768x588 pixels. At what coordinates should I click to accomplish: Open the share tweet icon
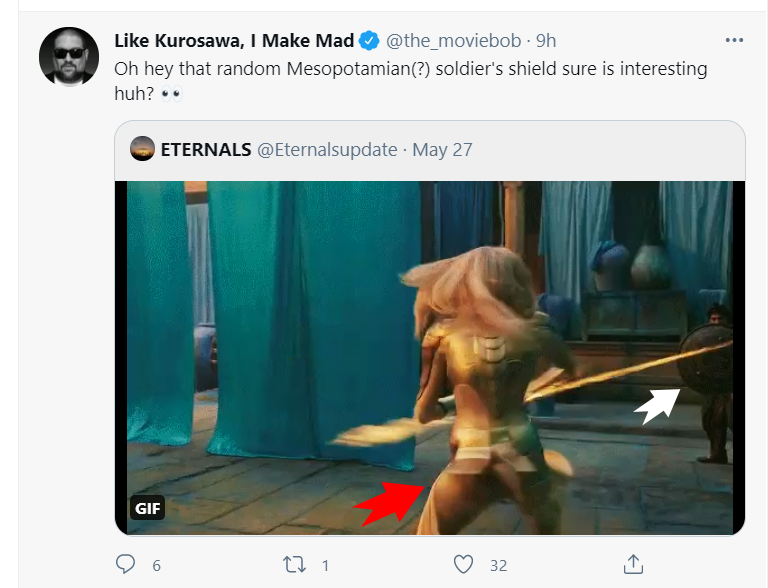[x=632, y=564]
